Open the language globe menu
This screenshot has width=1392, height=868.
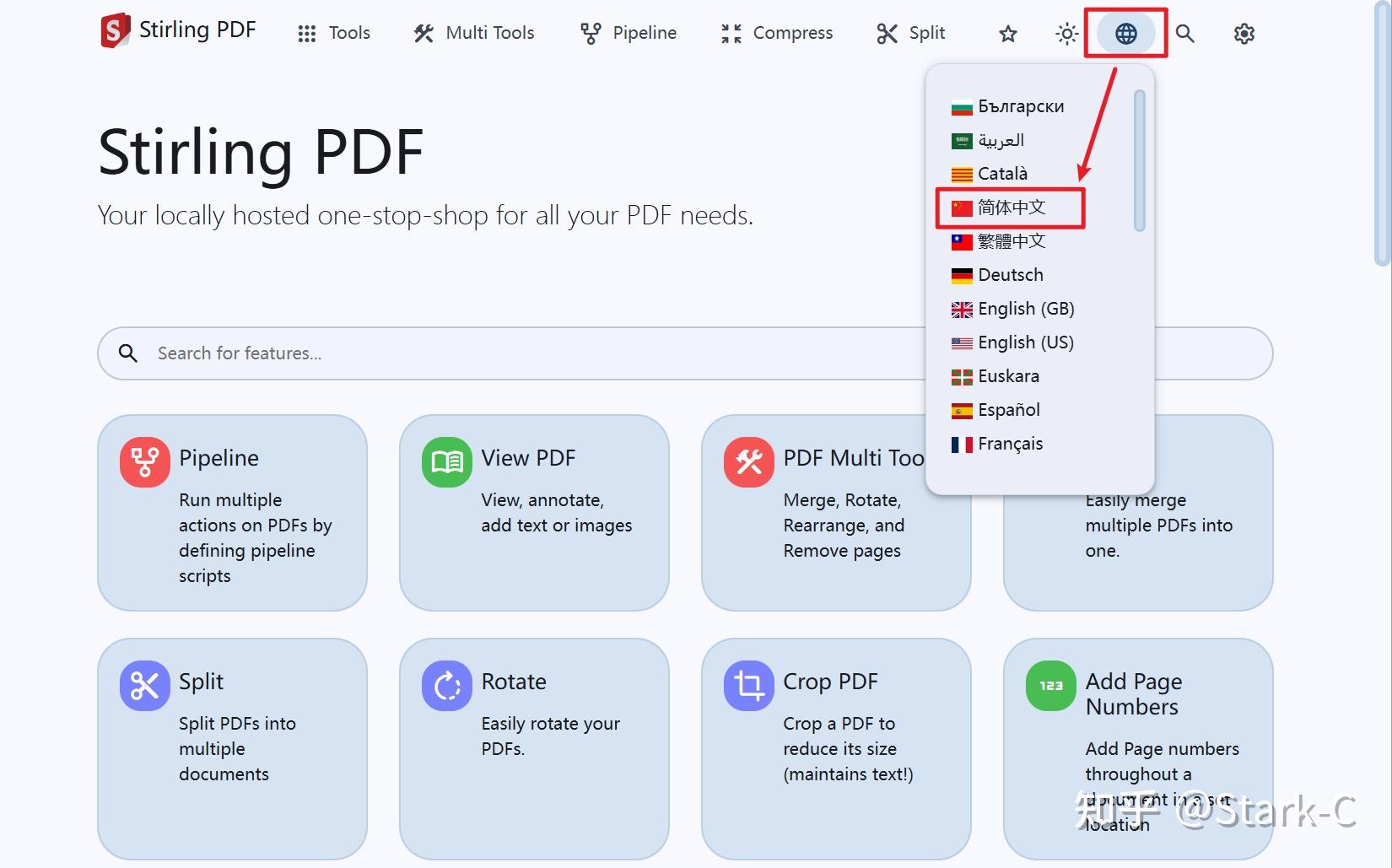[1125, 34]
